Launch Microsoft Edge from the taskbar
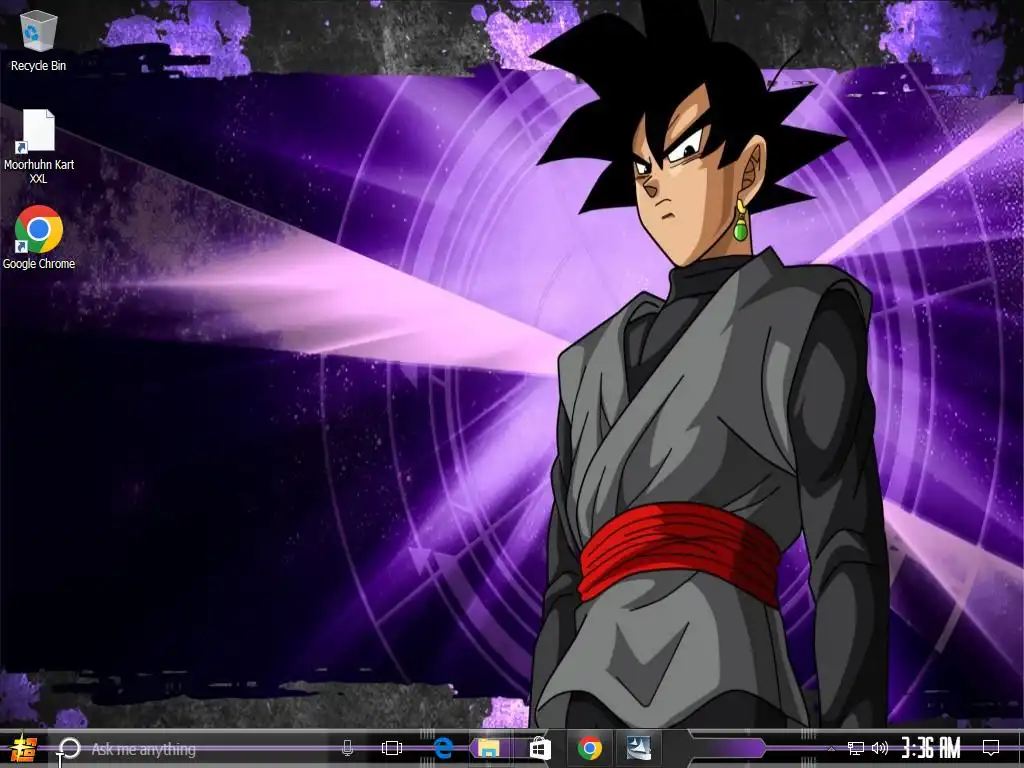 [443, 748]
